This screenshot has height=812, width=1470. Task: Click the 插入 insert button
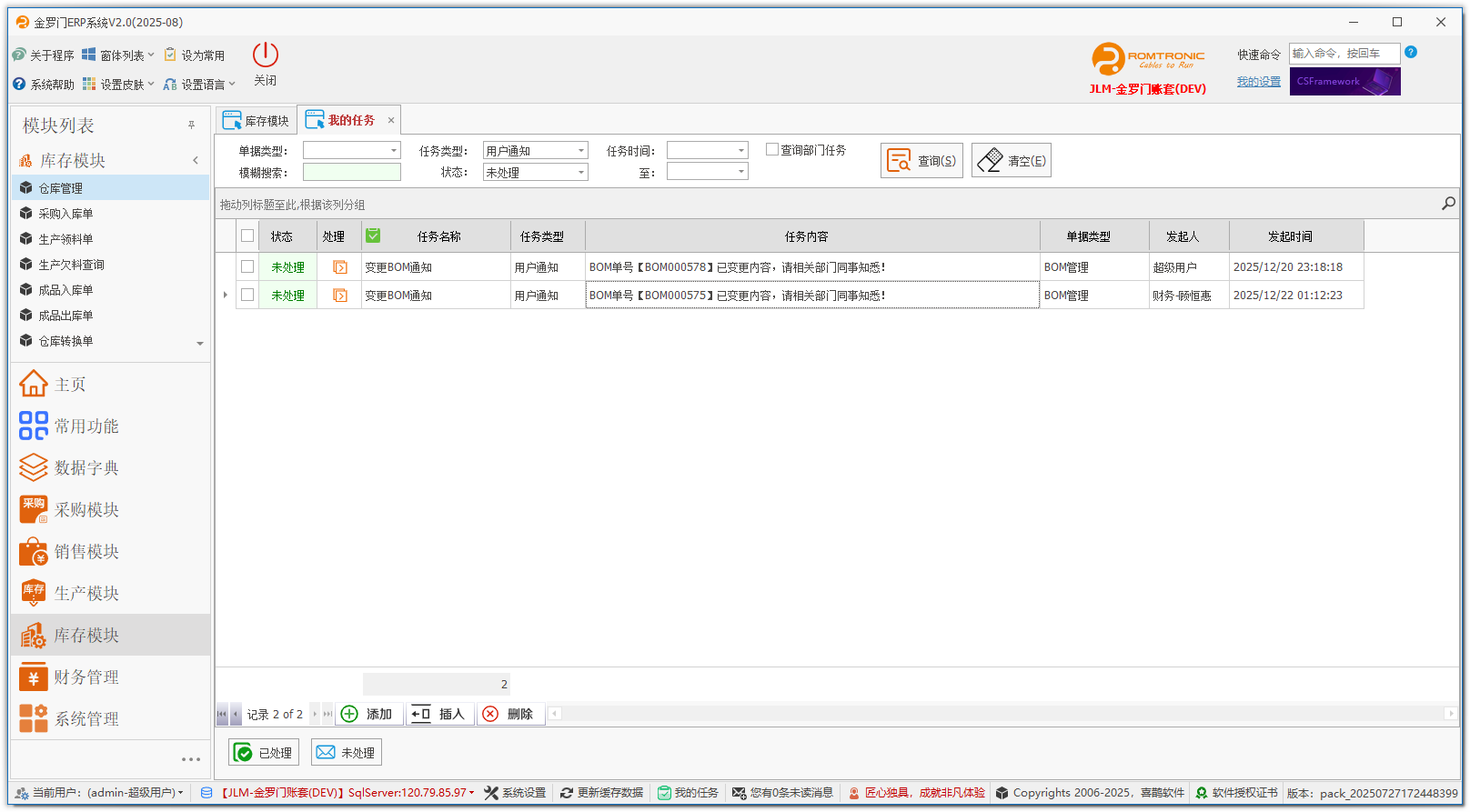coord(438,714)
